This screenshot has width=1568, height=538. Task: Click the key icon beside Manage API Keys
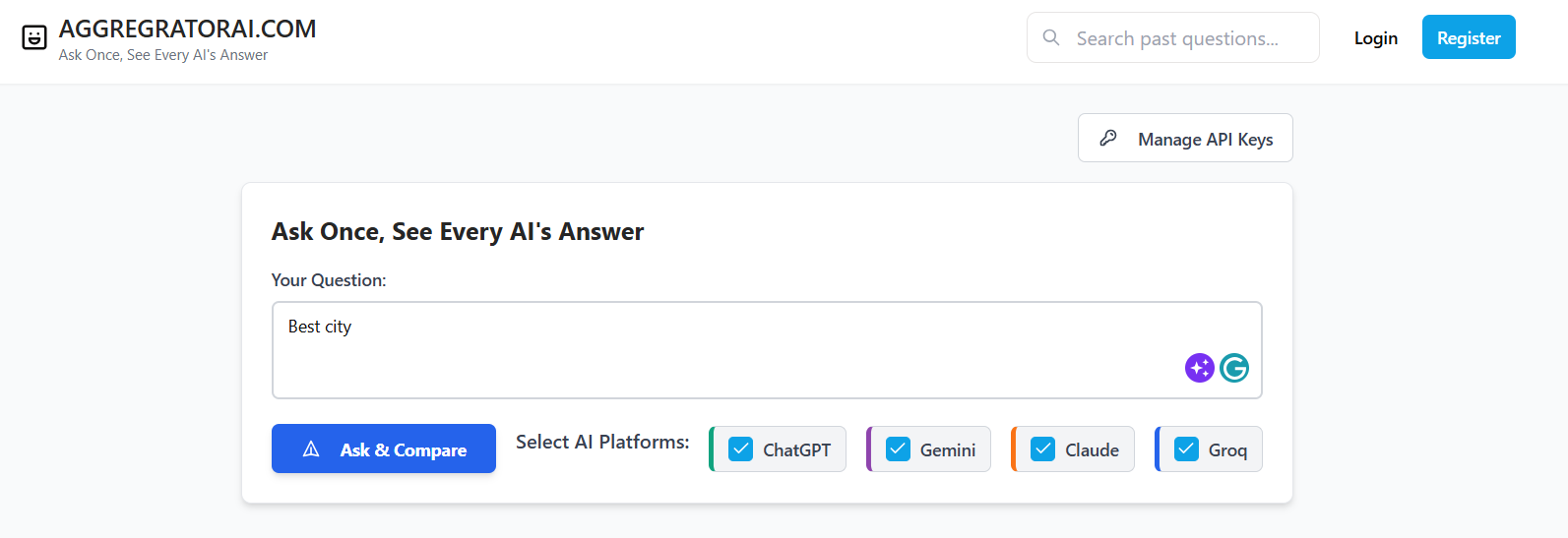point(1108,138)
